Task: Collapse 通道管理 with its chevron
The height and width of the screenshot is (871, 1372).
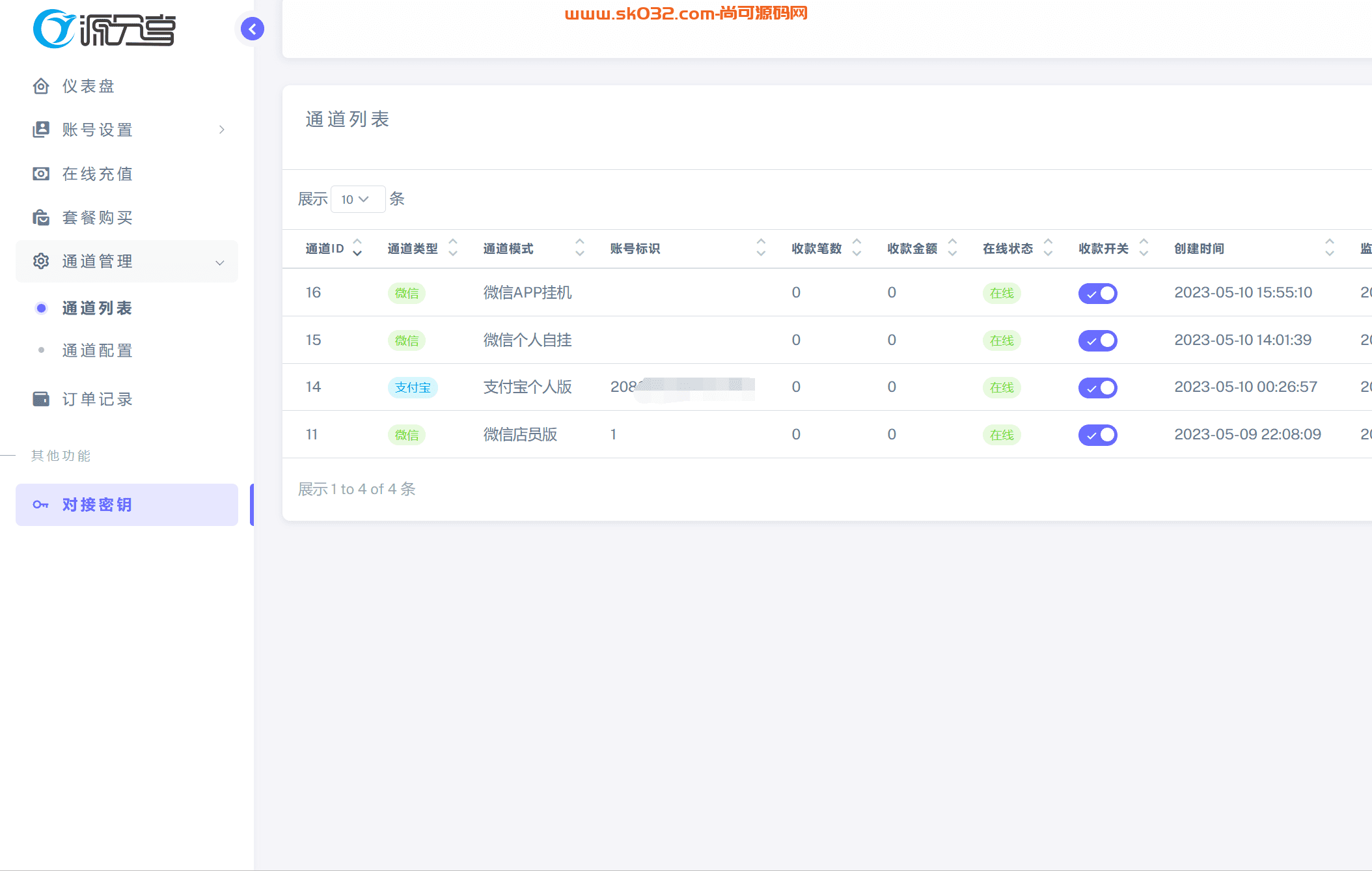Action: (x=220, y=262)
